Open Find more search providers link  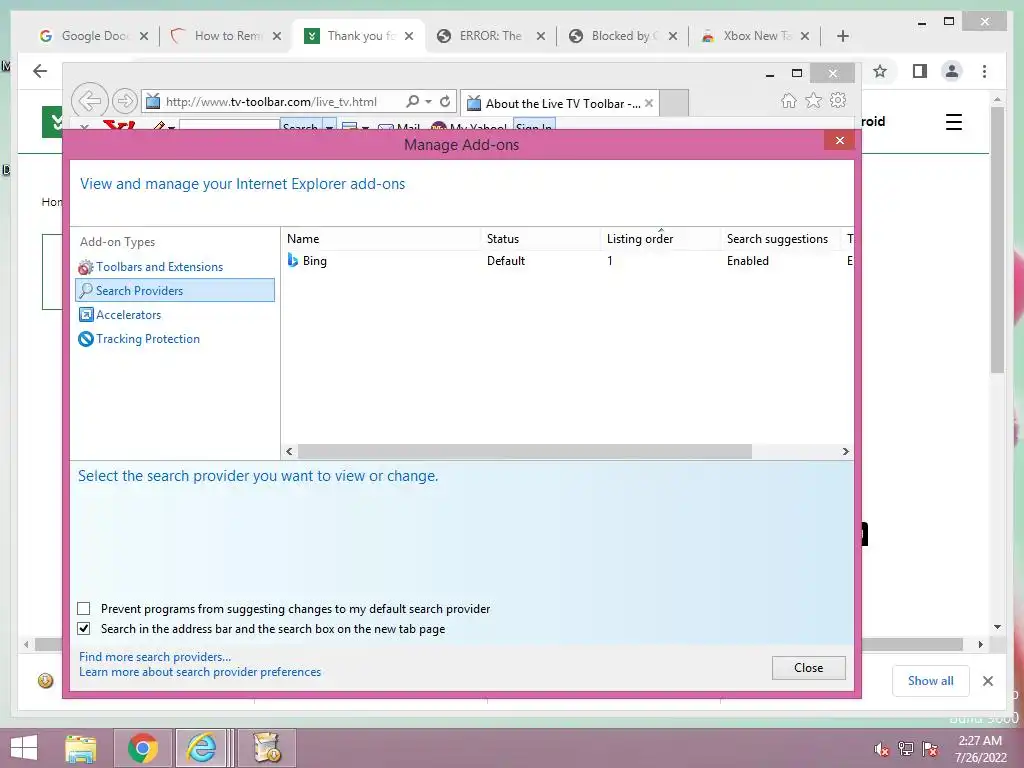tap(155, 656)
